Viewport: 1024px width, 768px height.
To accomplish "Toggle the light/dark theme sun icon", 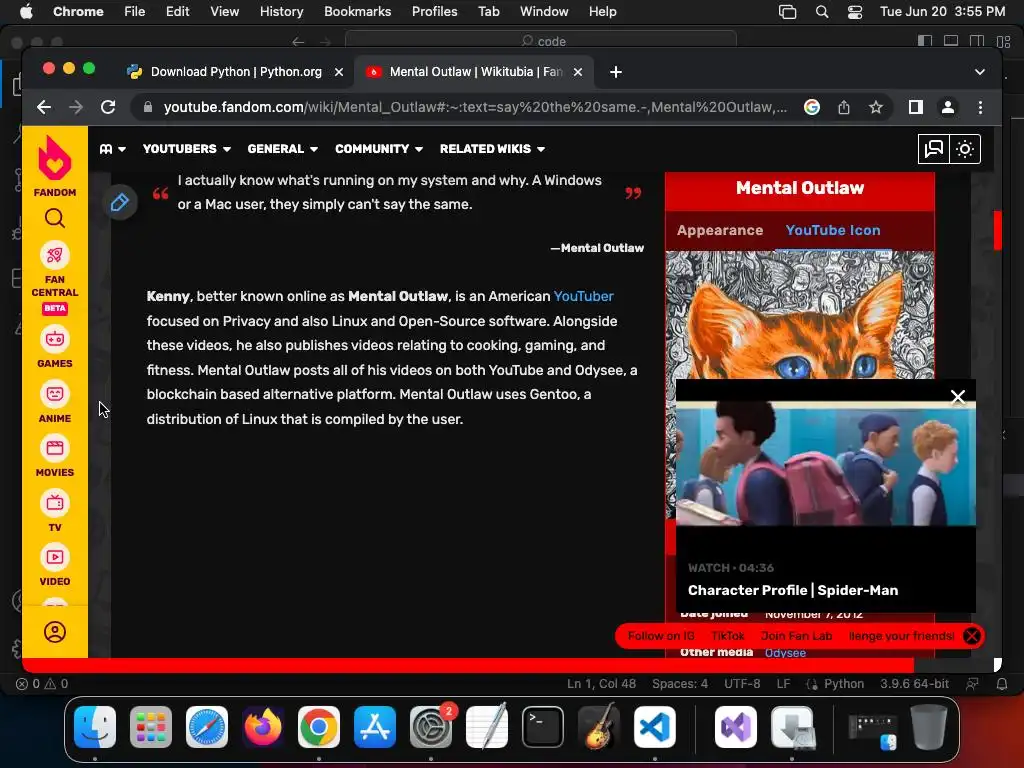I will point(965,149).
